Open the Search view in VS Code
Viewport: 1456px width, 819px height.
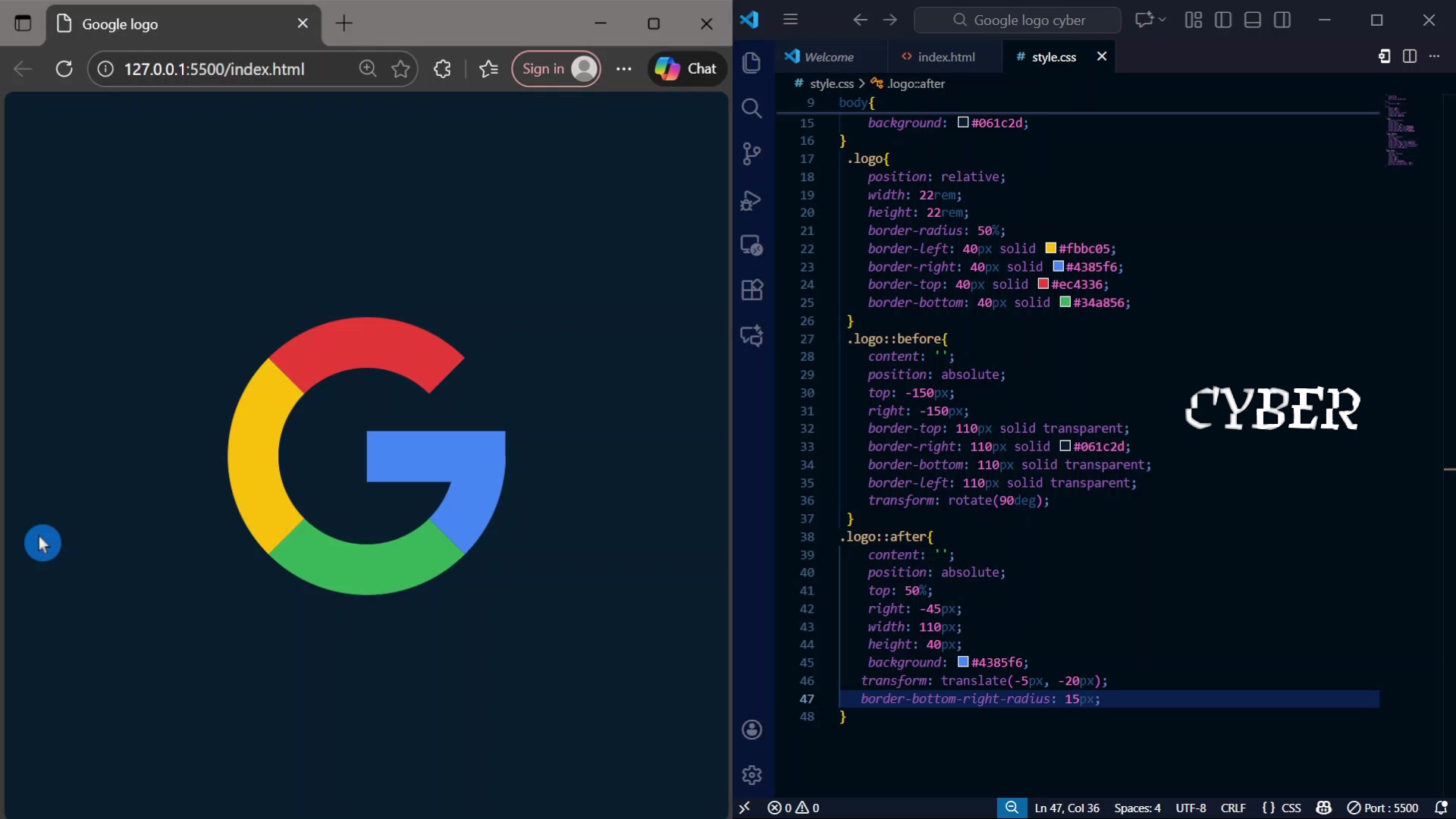pos(752,108)
